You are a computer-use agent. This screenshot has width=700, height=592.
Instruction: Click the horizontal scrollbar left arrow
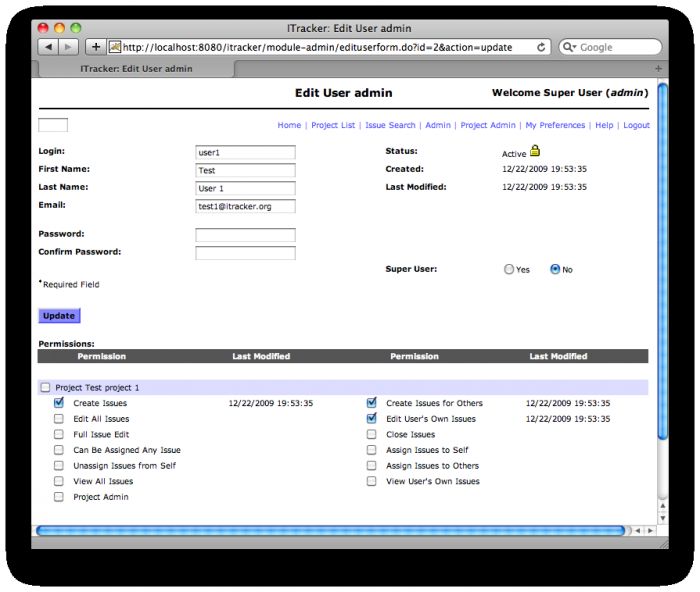638,530
